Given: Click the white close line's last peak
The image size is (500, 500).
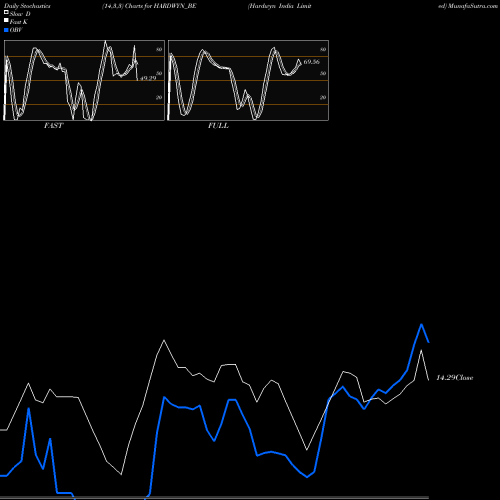Looking at the screenshot, I should tap(421, 350).
